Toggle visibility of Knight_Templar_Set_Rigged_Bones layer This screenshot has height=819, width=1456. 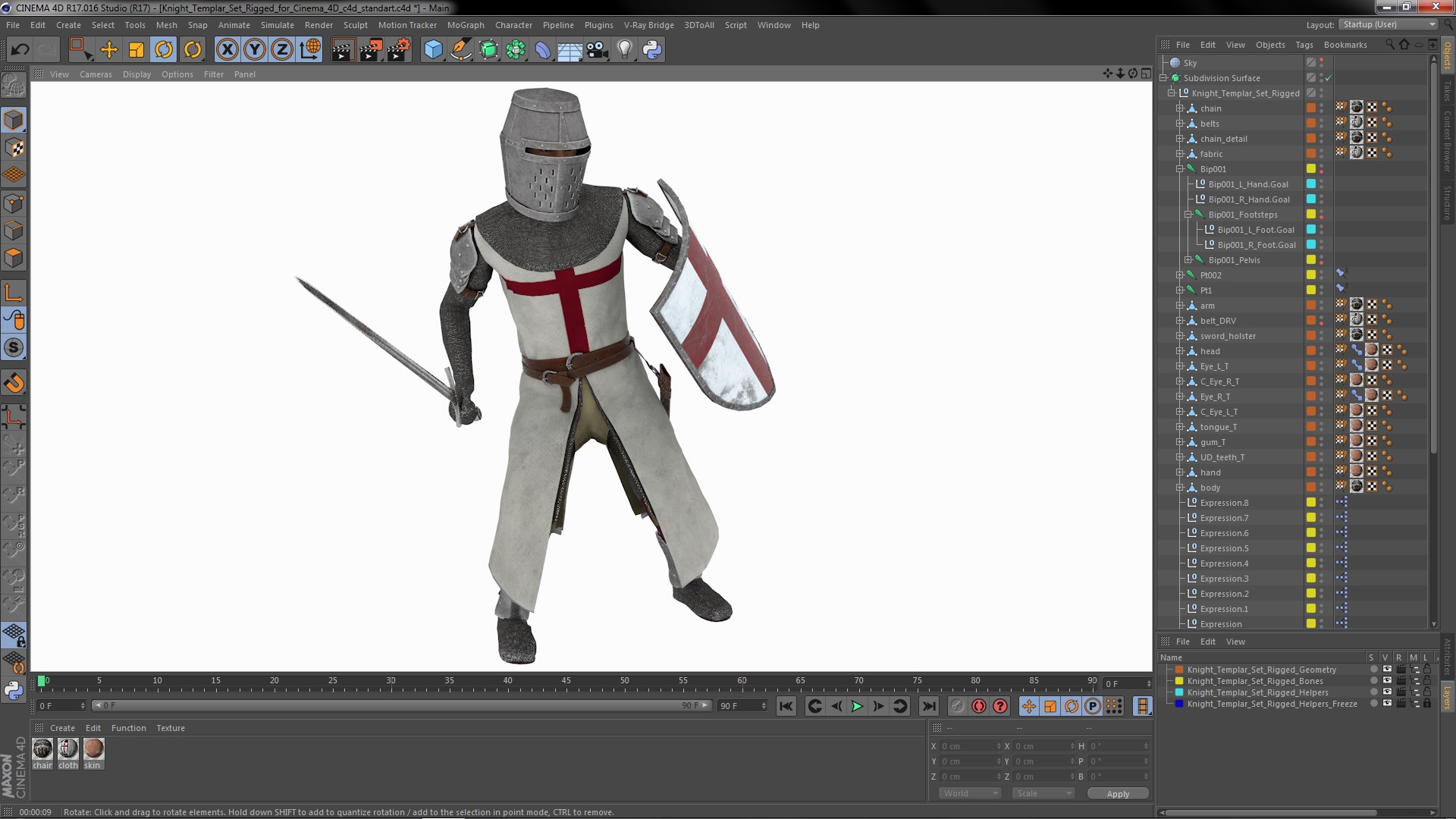click(1387, 681)
